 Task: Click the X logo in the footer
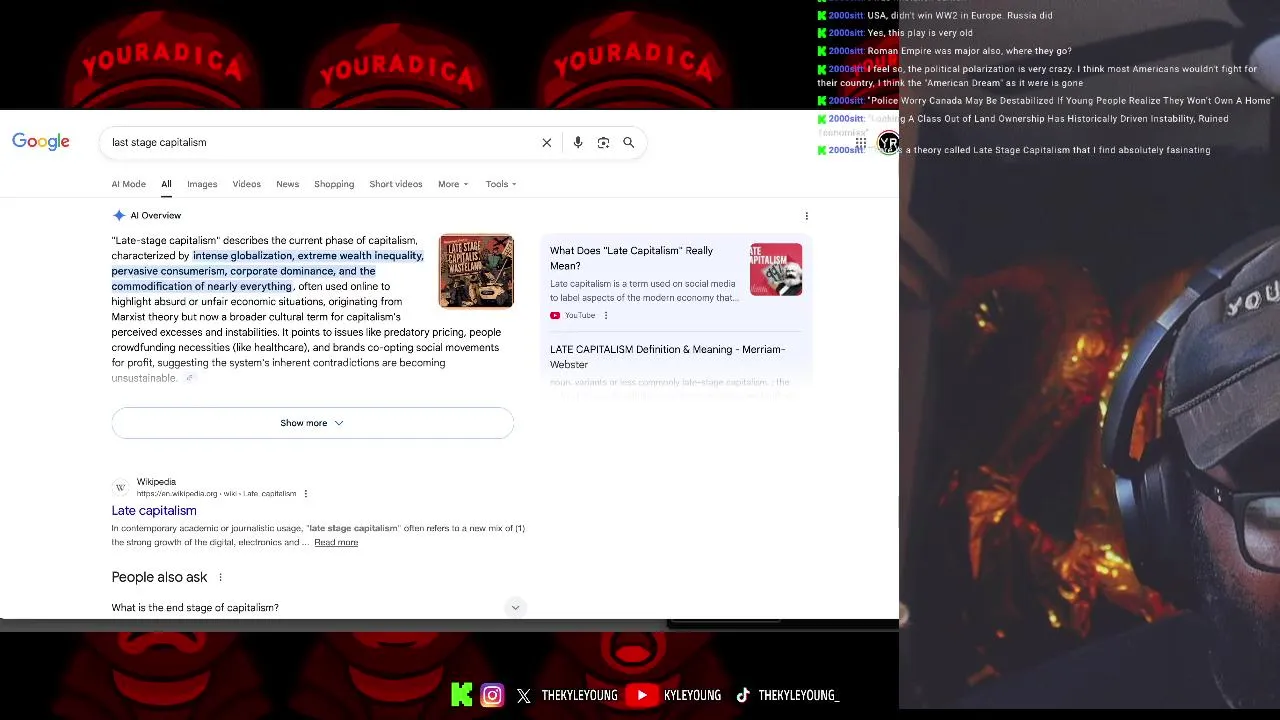click(x=524, y=696)
